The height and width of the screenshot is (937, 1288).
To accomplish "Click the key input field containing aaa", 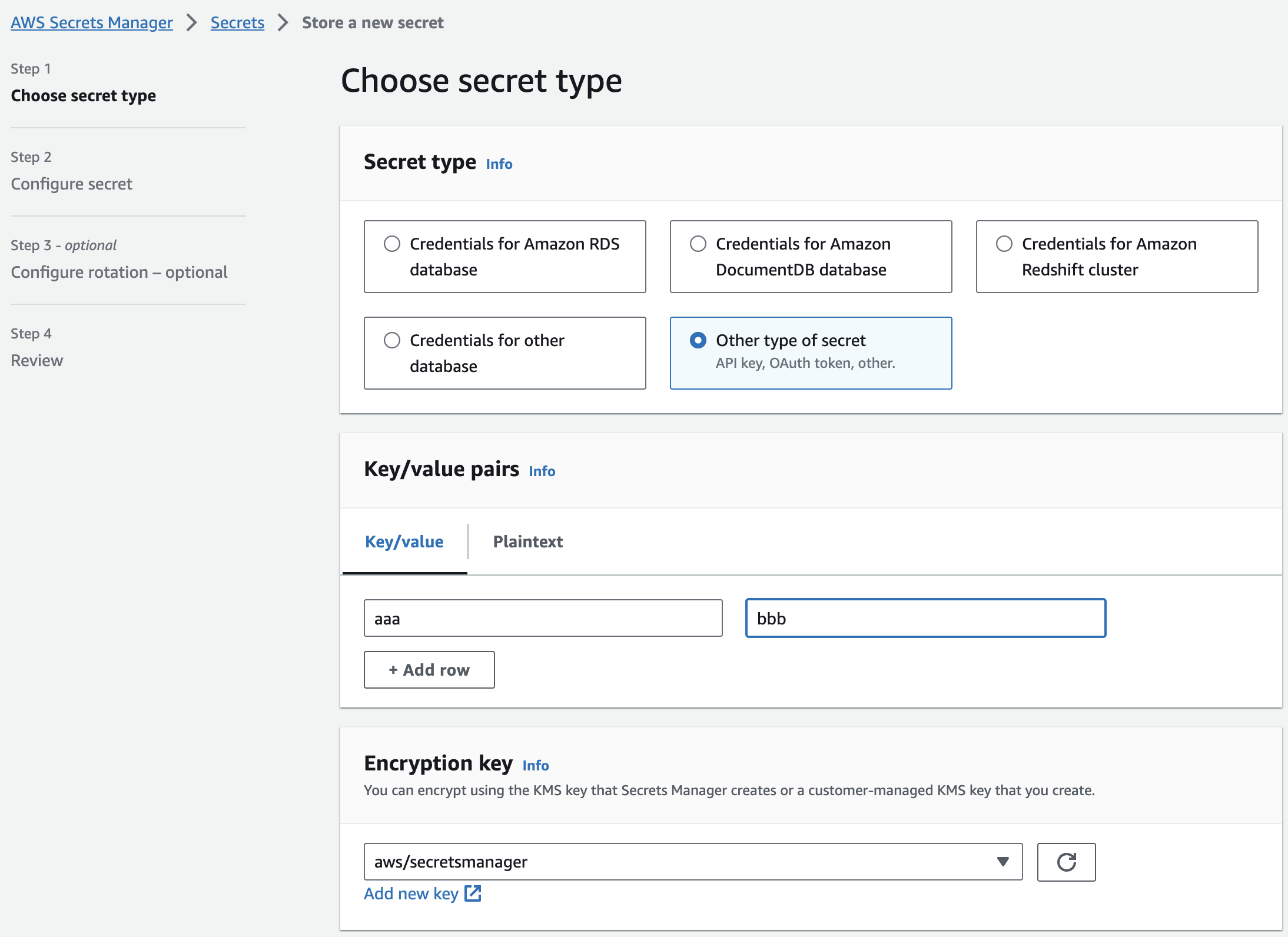I will point(543,618).
